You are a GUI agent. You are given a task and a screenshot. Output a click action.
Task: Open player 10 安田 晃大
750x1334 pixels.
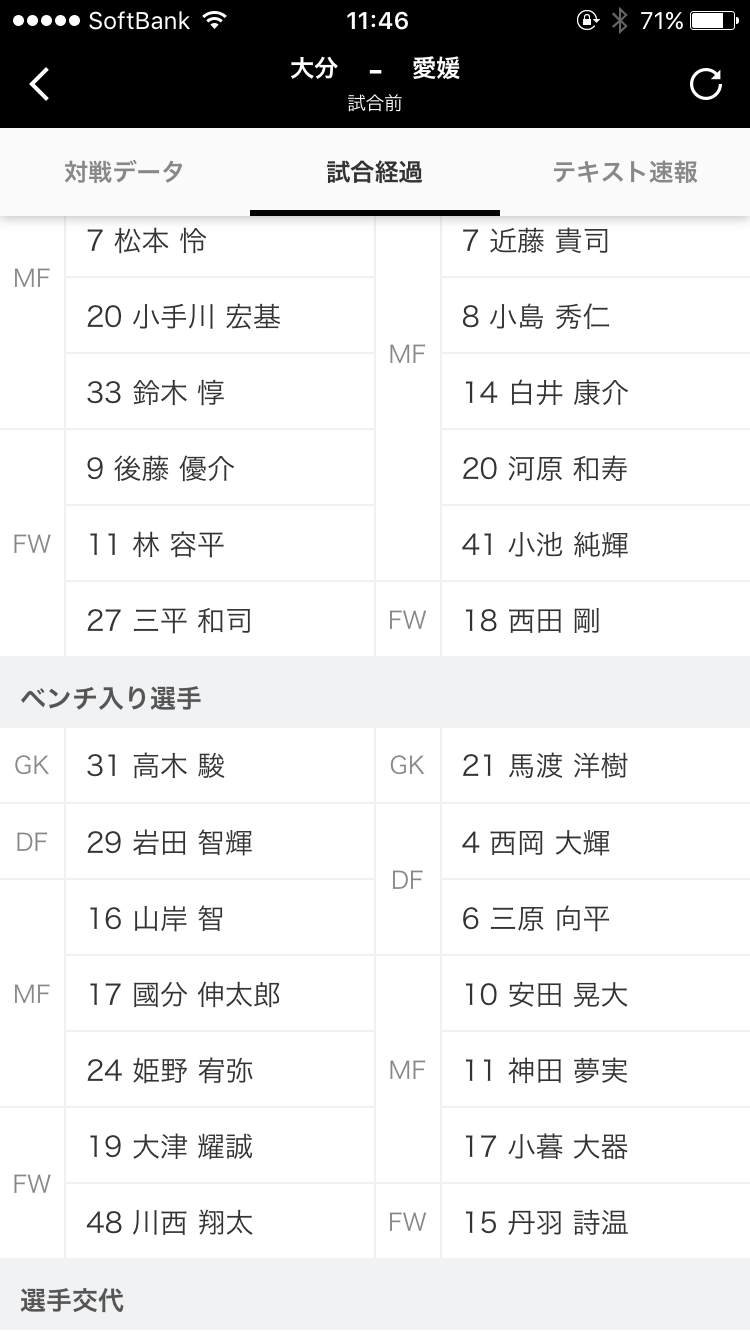(545, 994)
